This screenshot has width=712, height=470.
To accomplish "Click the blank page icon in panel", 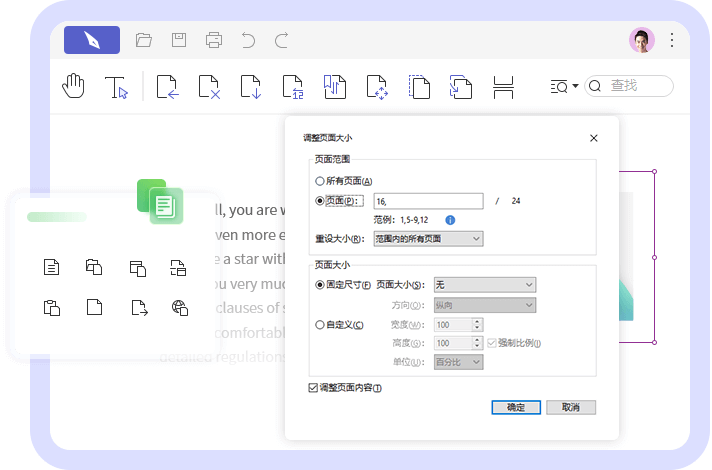I will click(94, 307).
